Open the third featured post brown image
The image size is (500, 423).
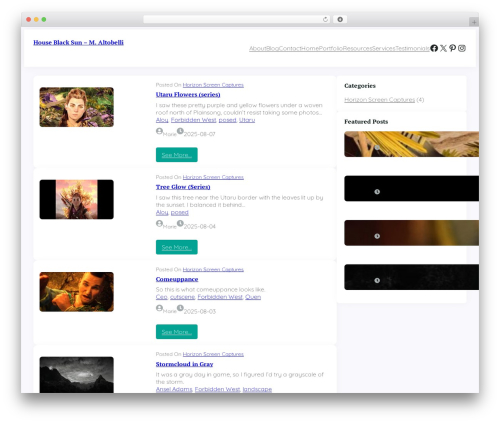412,233
